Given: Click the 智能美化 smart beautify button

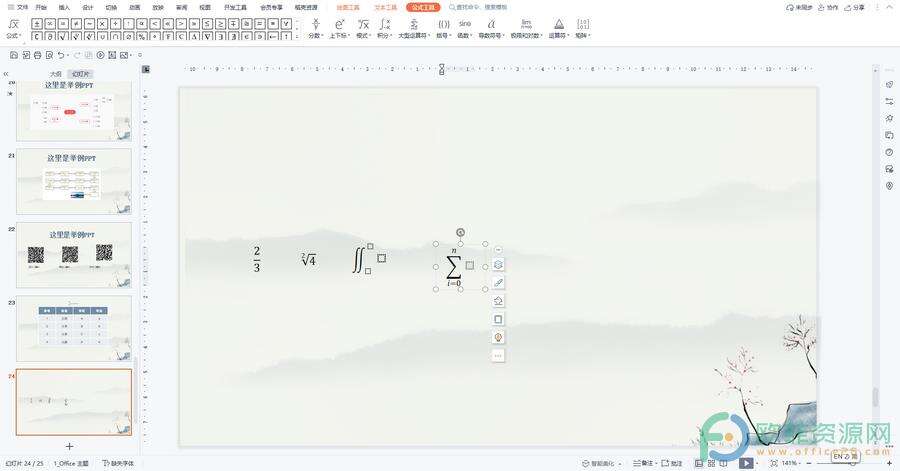Looking at the screenshot, I should [602, 463].
